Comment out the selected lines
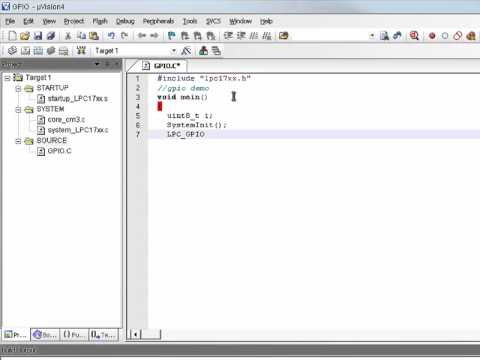 pos(254,36)
